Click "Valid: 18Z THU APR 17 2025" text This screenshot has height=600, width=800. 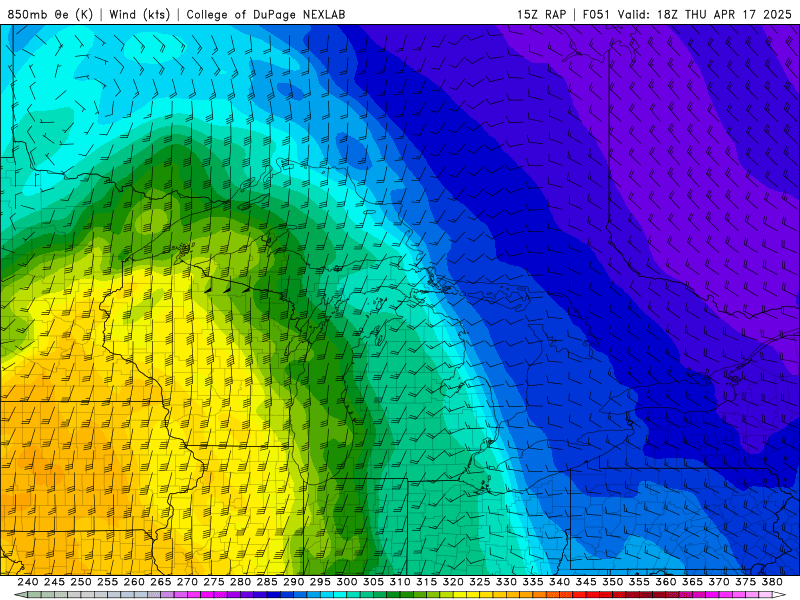(705, 14)
